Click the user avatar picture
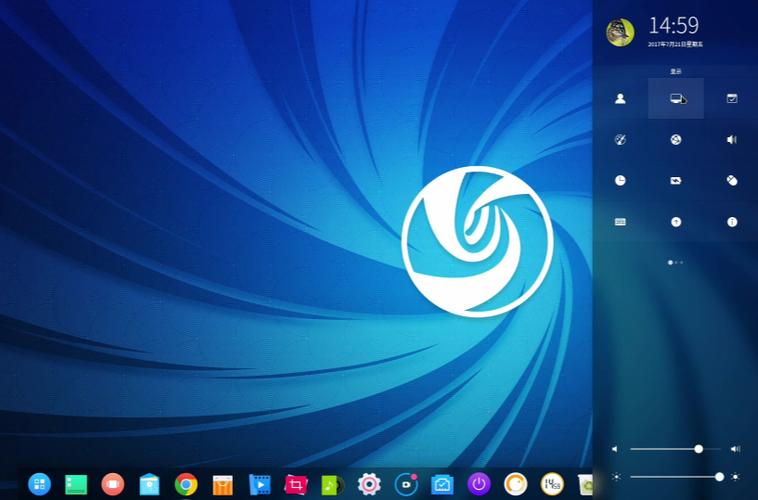The width and height of the screenshot is (758, 500). [620, 32]
